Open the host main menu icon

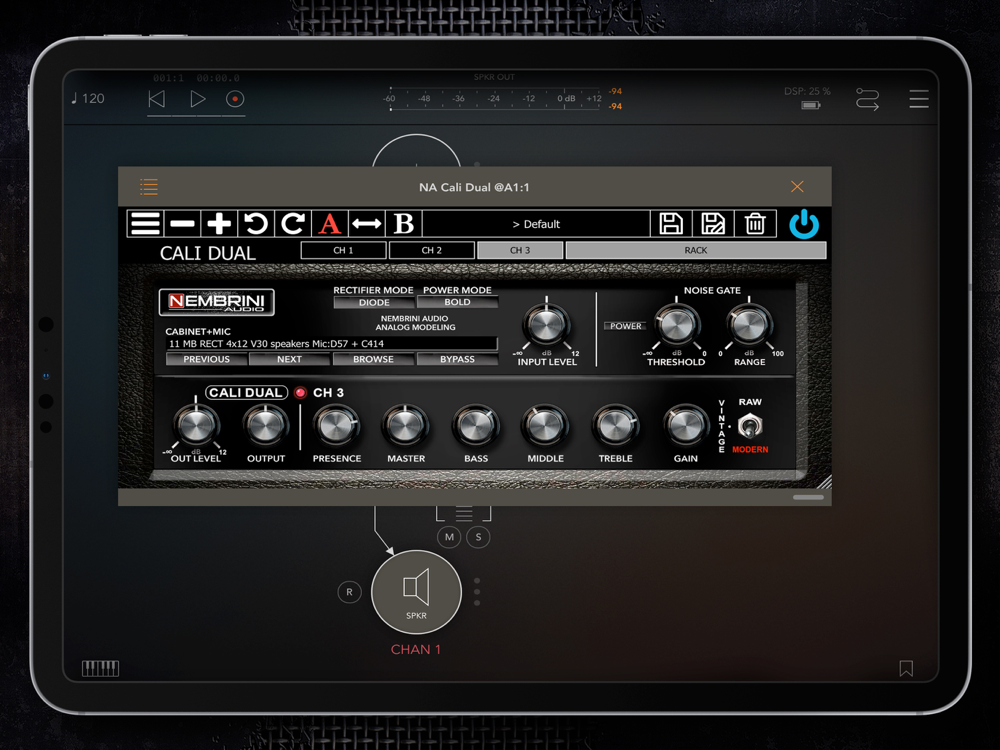(919, 99)
